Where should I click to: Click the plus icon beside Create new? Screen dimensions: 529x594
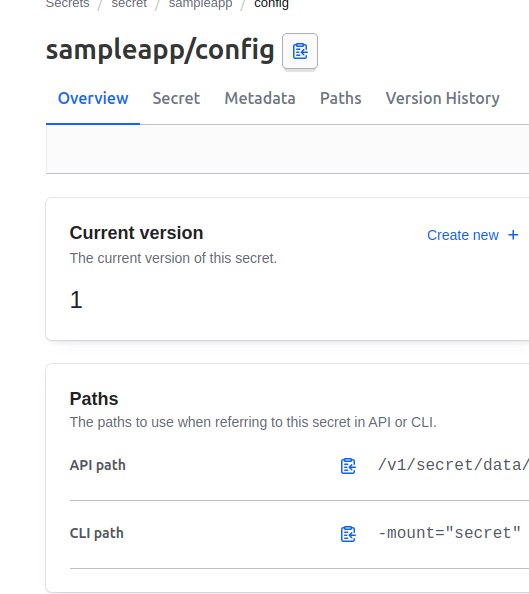[513, 235]
